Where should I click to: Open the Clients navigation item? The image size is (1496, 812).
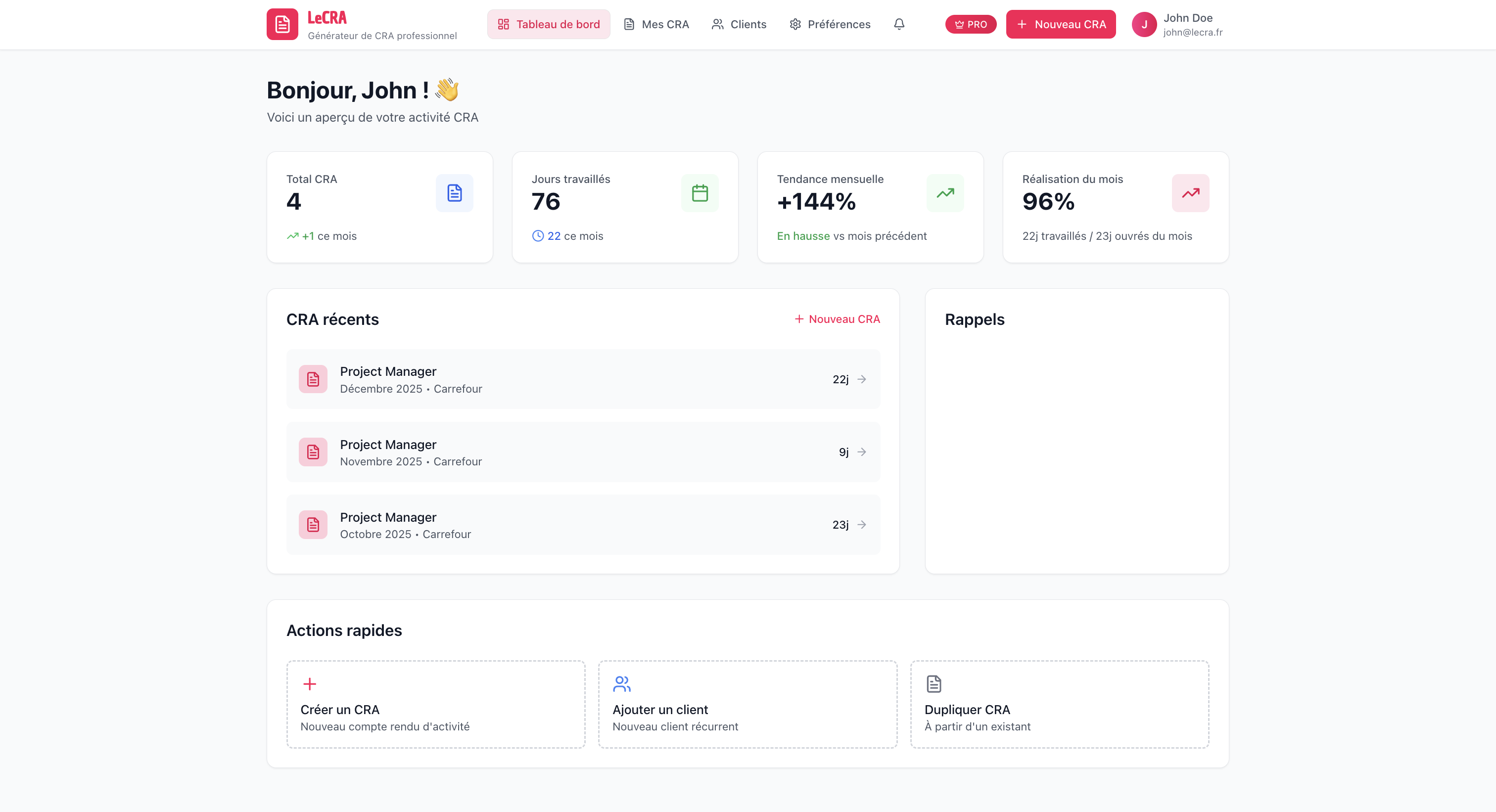[739, 24]
